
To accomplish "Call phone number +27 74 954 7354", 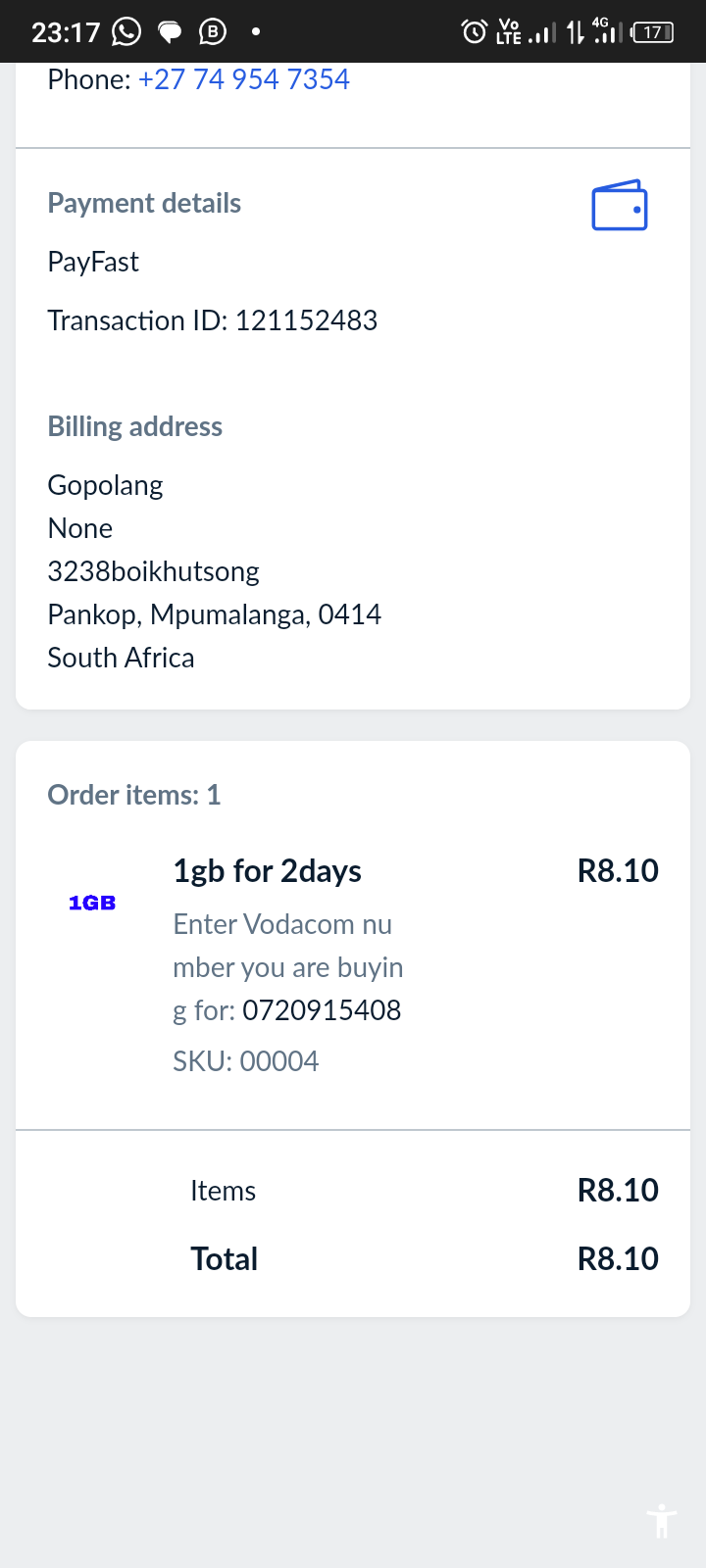I will [x=243, y=79].
